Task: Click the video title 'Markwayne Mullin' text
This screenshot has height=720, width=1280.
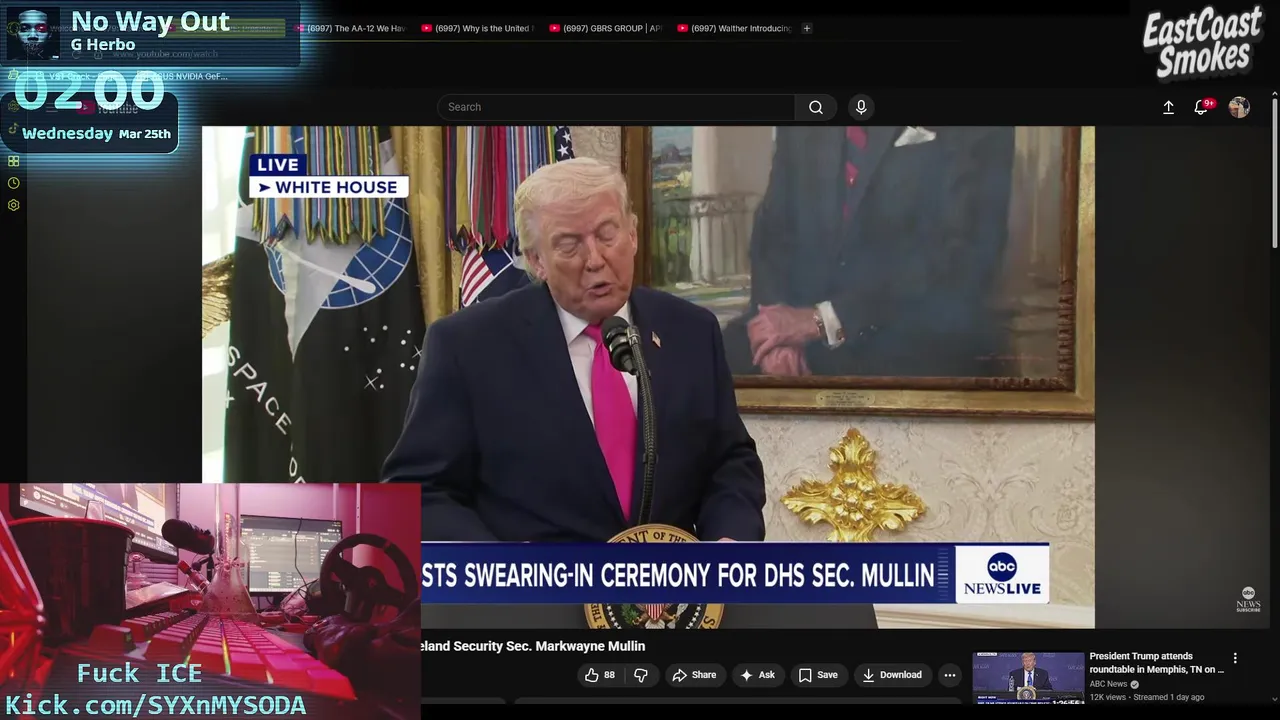Action: click(x=590, y=646)
